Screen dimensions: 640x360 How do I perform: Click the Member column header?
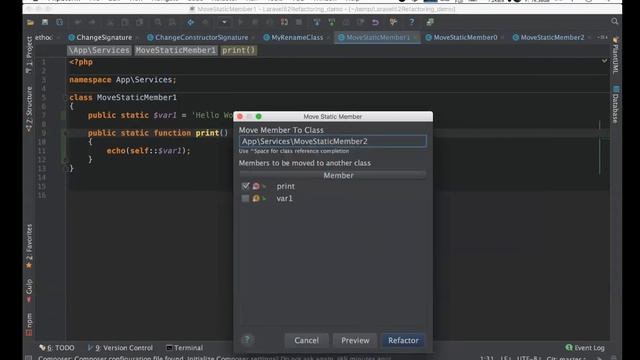coord(333,175)
